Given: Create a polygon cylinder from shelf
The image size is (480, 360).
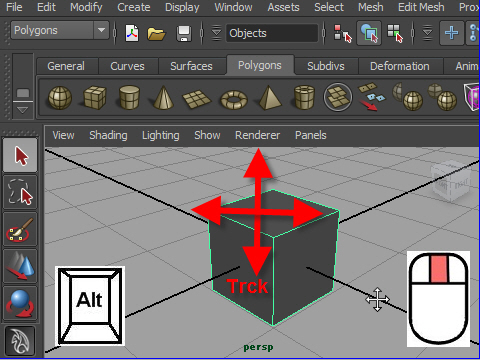Looking at the screenshot, I should [129, 97].
